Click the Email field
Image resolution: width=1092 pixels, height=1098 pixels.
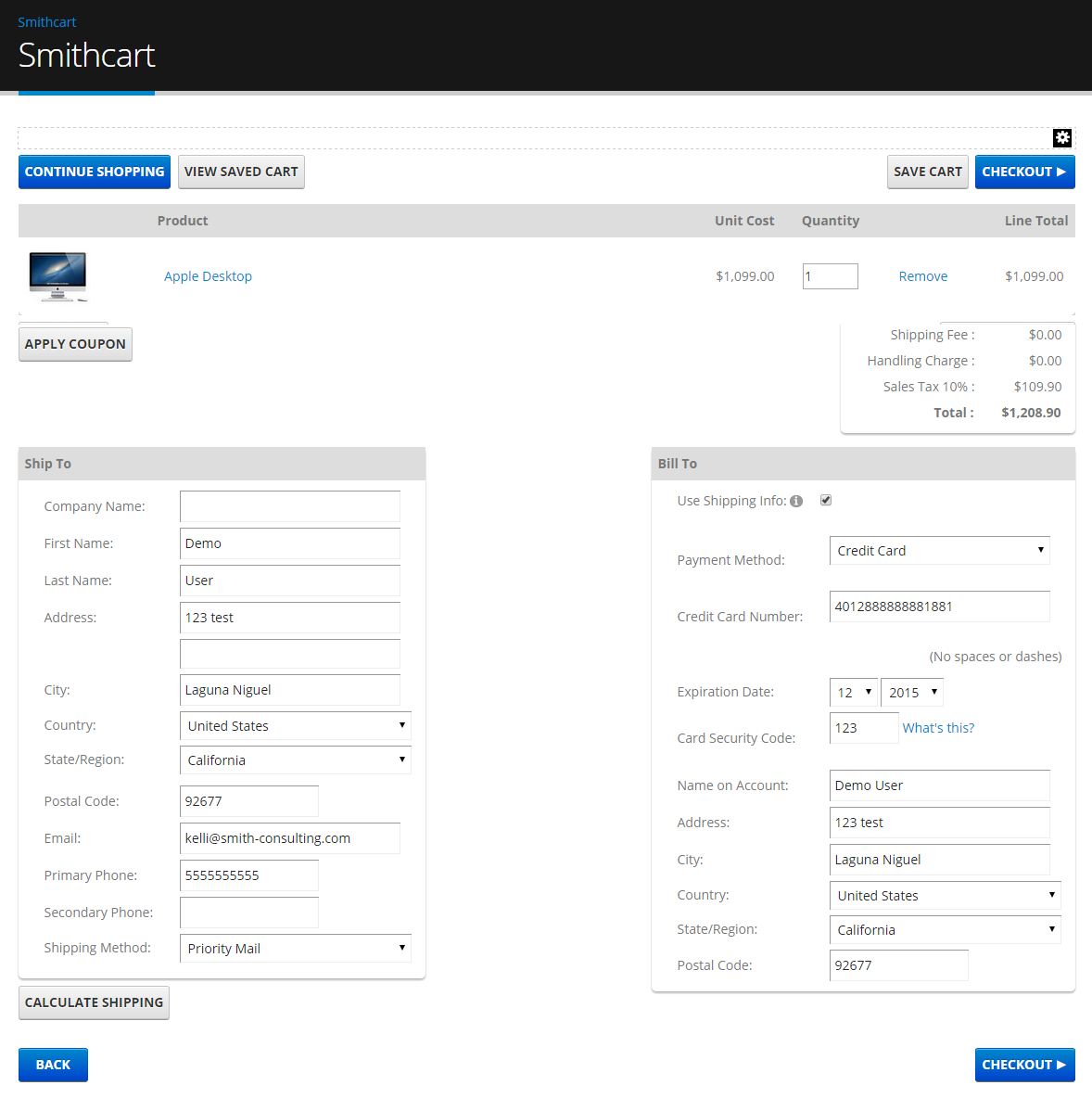coord(290,838)
